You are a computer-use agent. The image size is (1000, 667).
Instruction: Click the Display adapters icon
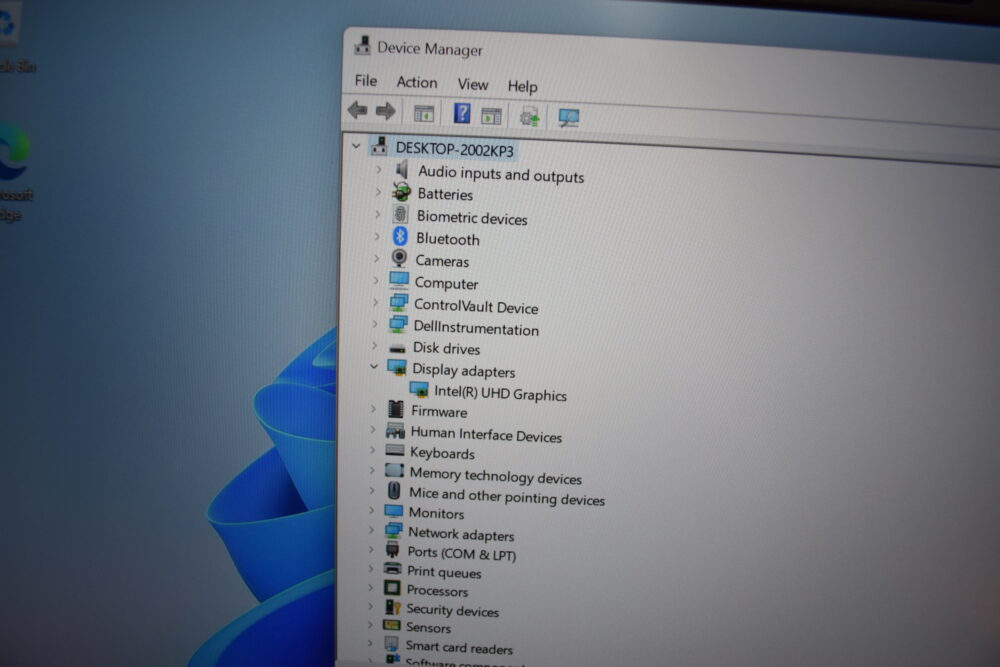coord(397,368)
